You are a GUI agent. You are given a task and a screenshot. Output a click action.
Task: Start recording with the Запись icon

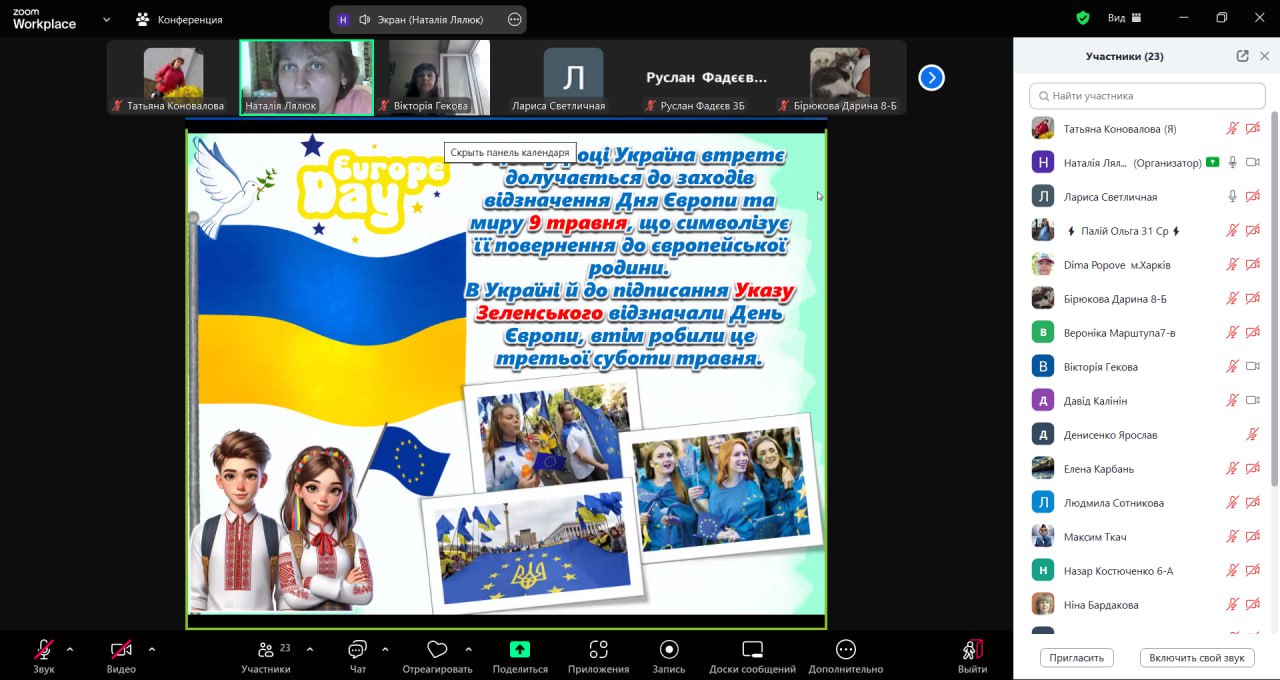[x=669, y=649]
